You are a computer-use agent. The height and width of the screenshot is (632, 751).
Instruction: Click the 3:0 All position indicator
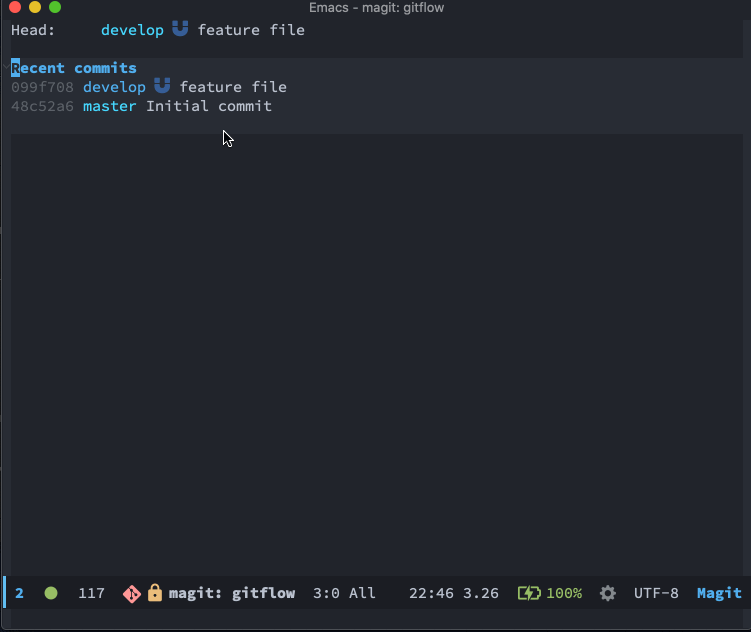(x=344, y=593)
